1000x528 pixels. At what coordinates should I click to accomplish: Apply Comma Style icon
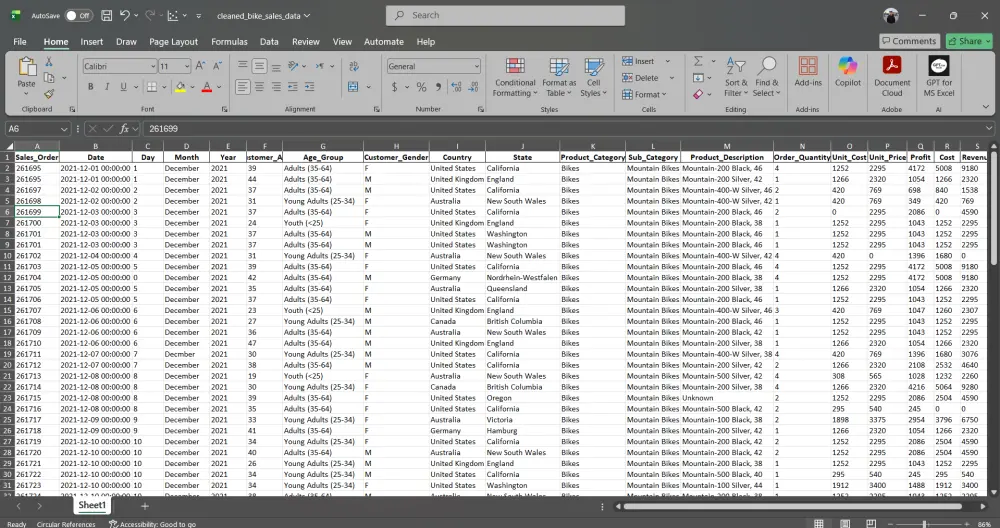click(438, 87)
